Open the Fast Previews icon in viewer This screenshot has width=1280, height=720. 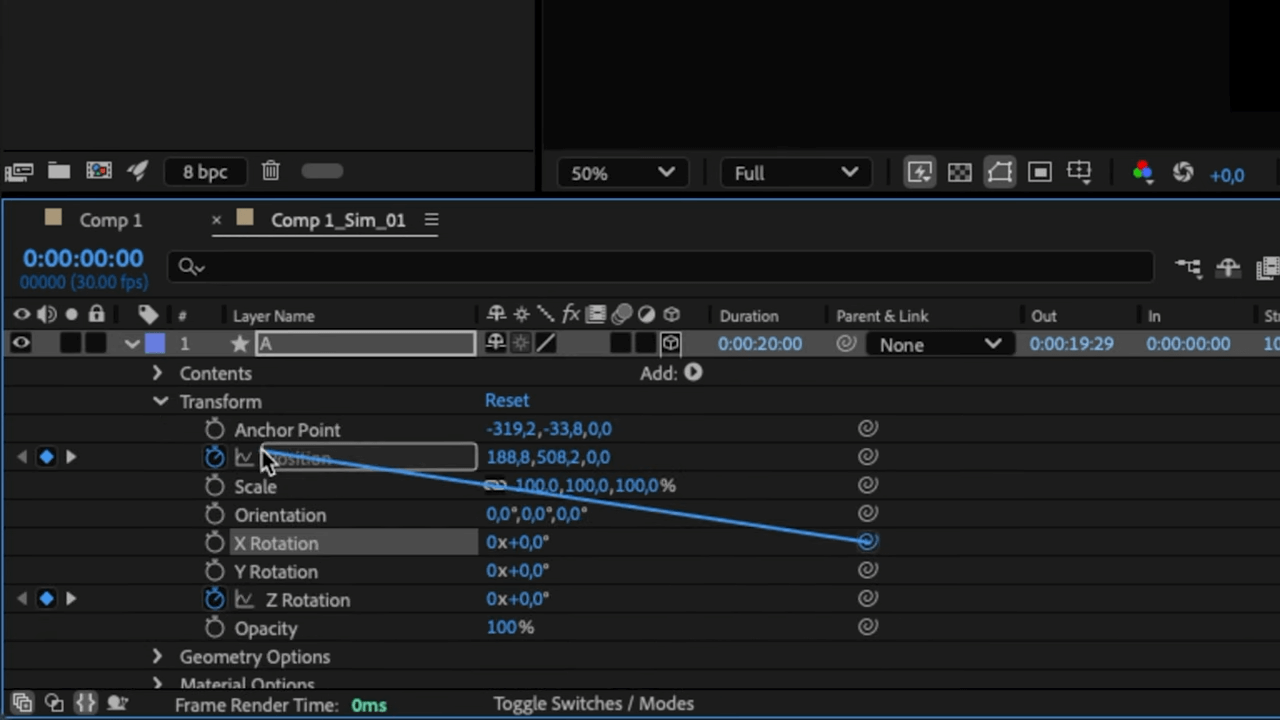tap(920, 173)
